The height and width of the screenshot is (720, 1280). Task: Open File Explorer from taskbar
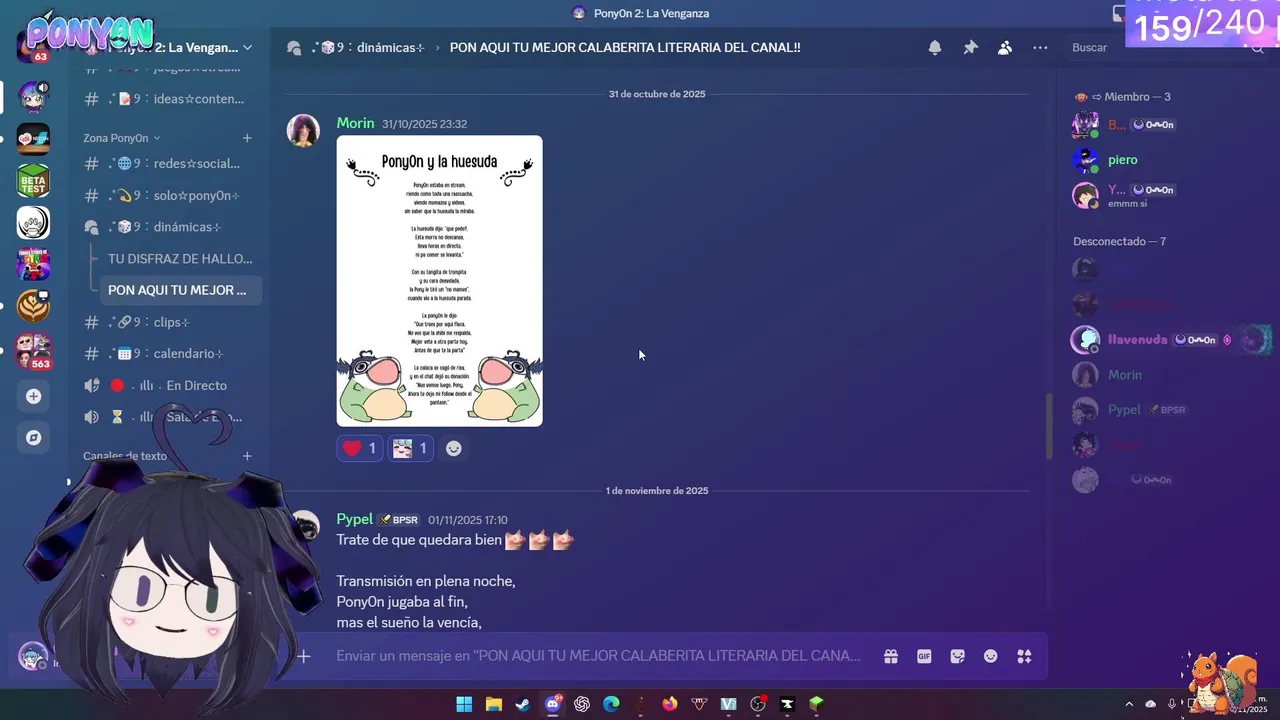click(494, 704)
